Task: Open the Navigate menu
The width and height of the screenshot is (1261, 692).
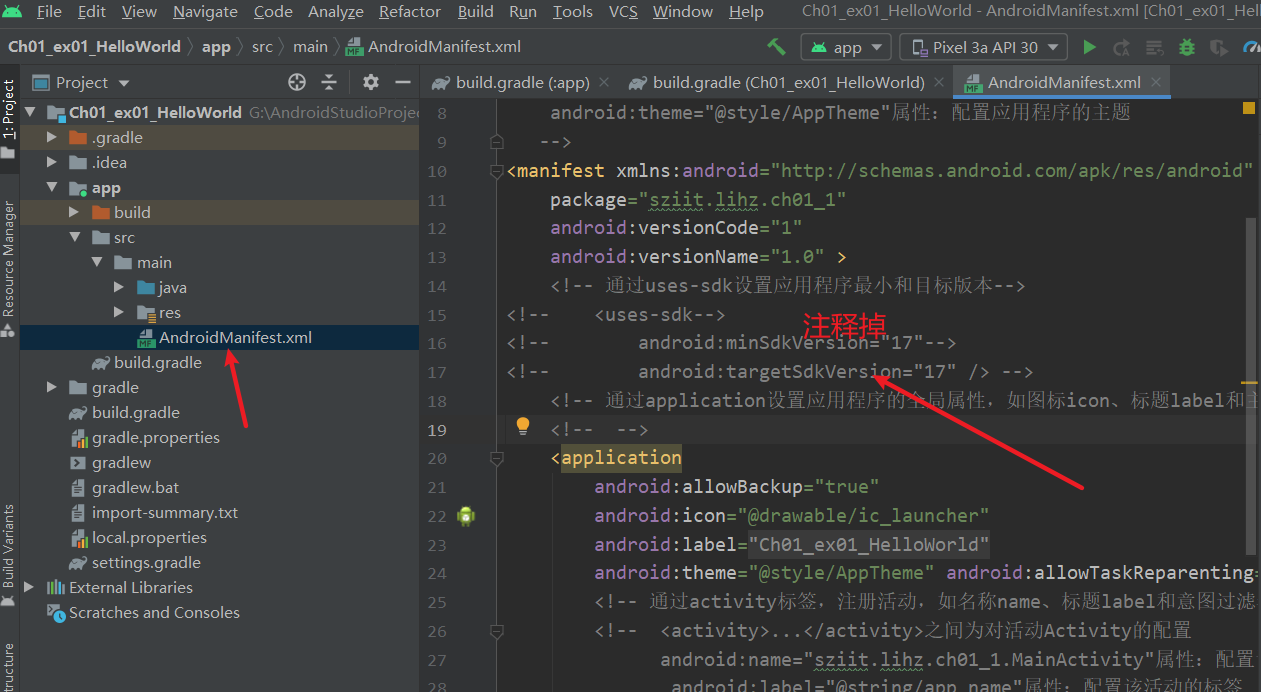Action: point(206,12)
